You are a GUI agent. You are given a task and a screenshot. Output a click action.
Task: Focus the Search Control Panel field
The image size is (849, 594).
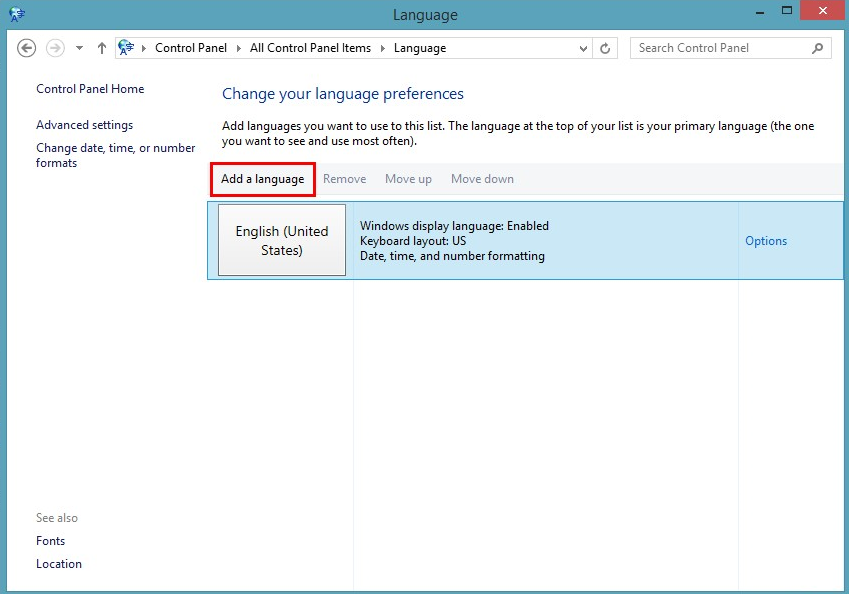[x=730, y=48]
